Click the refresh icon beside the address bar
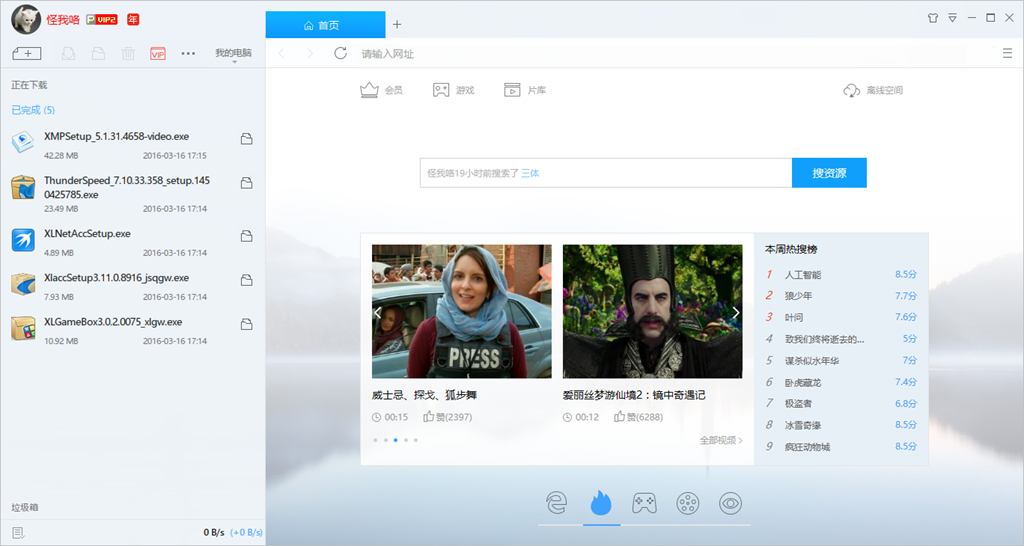This screenshot has height=546, width=1024. click(x=340, y=53)
